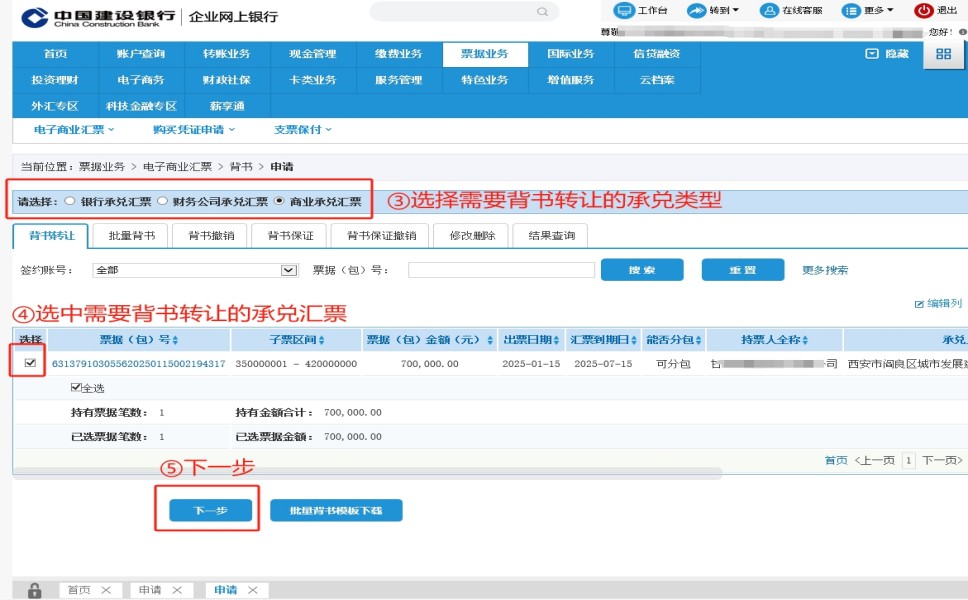This screenshot has width=968, height=600.
Task: Click the lock icon in bottom tab bar
Action: tap(34, 590)
